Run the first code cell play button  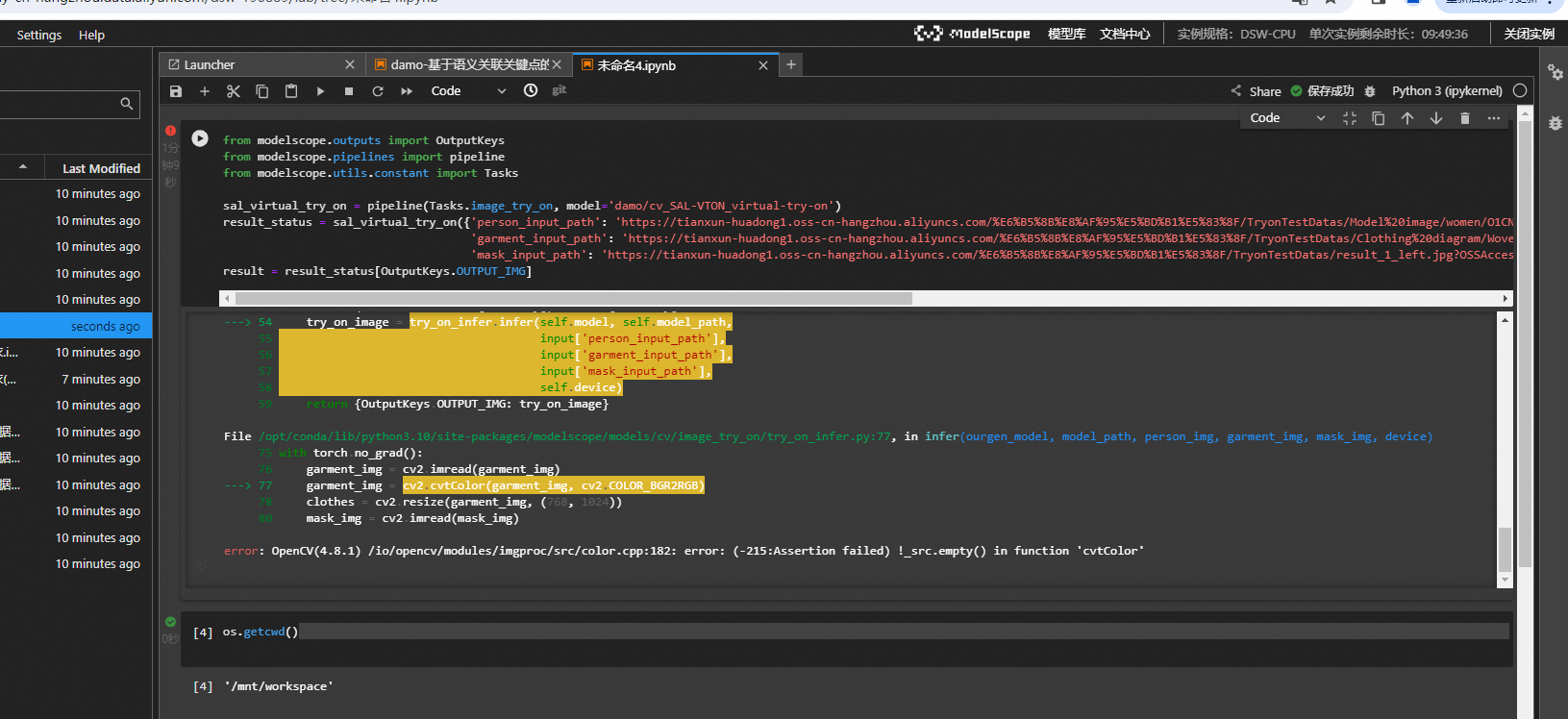200,138
